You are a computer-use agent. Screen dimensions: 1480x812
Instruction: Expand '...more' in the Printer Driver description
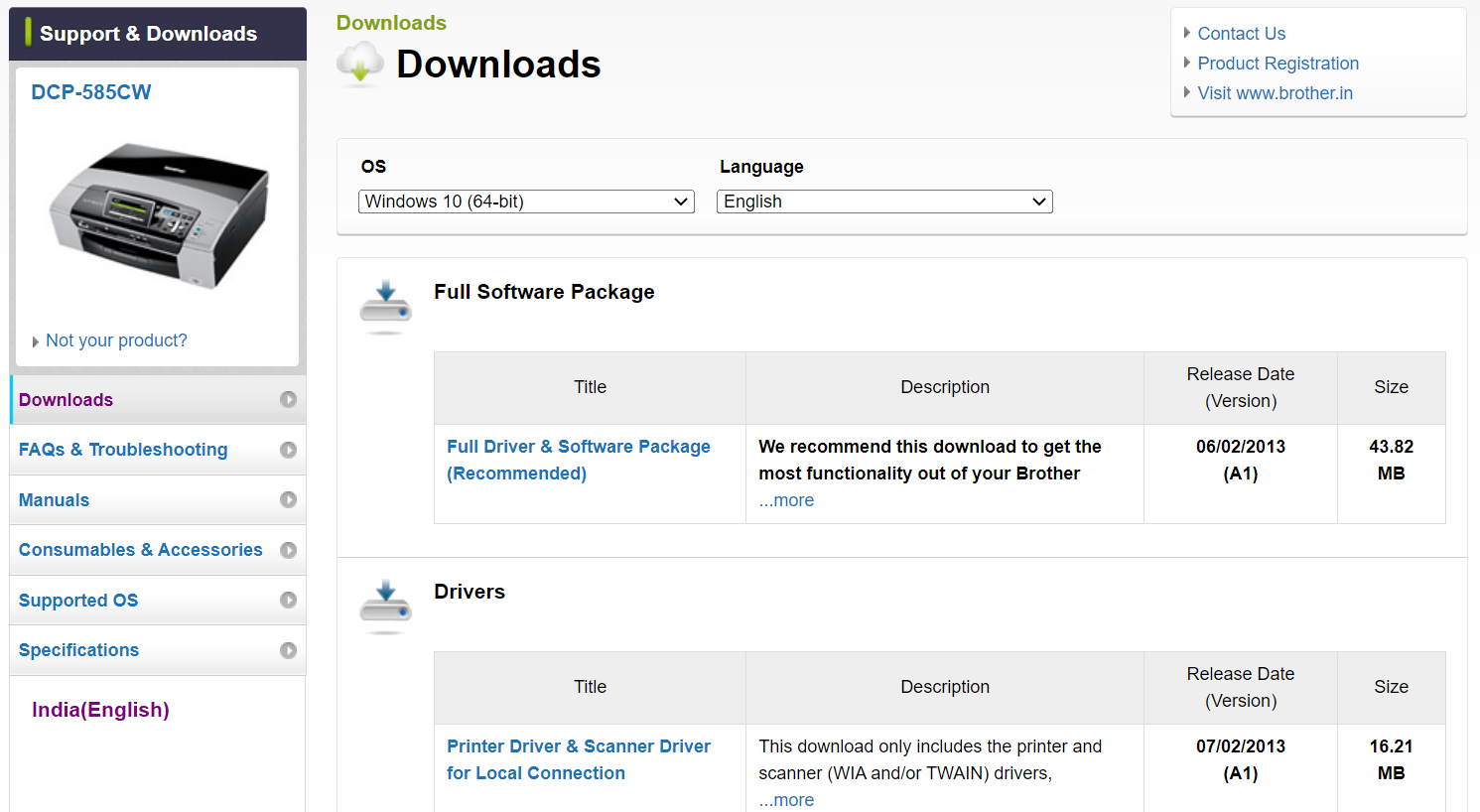786,800
